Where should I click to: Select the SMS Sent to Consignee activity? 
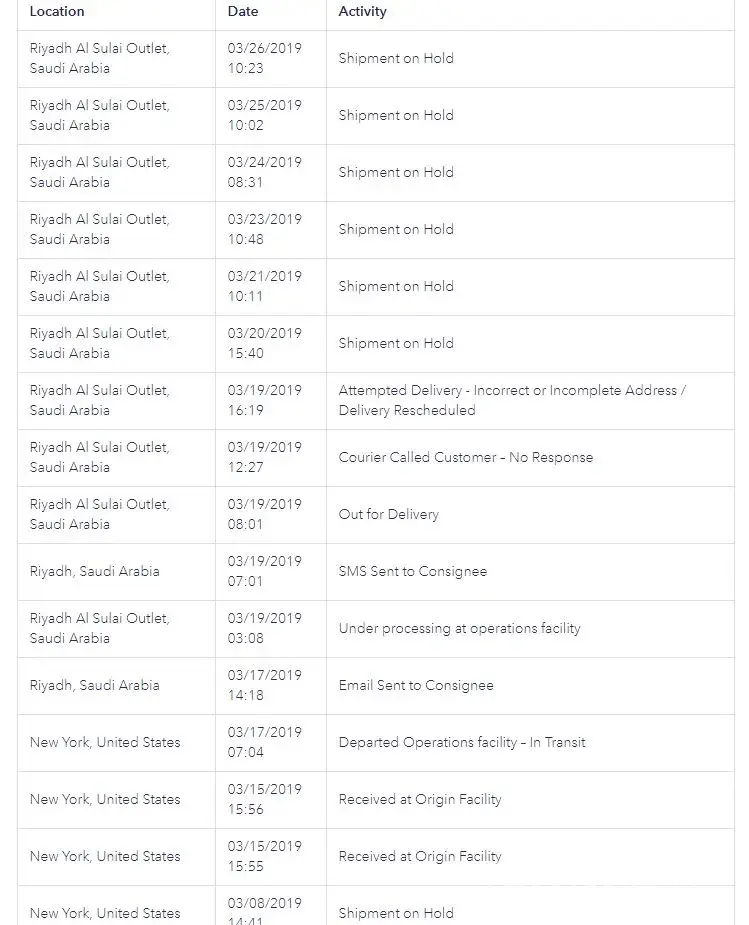tap(412, 571)
